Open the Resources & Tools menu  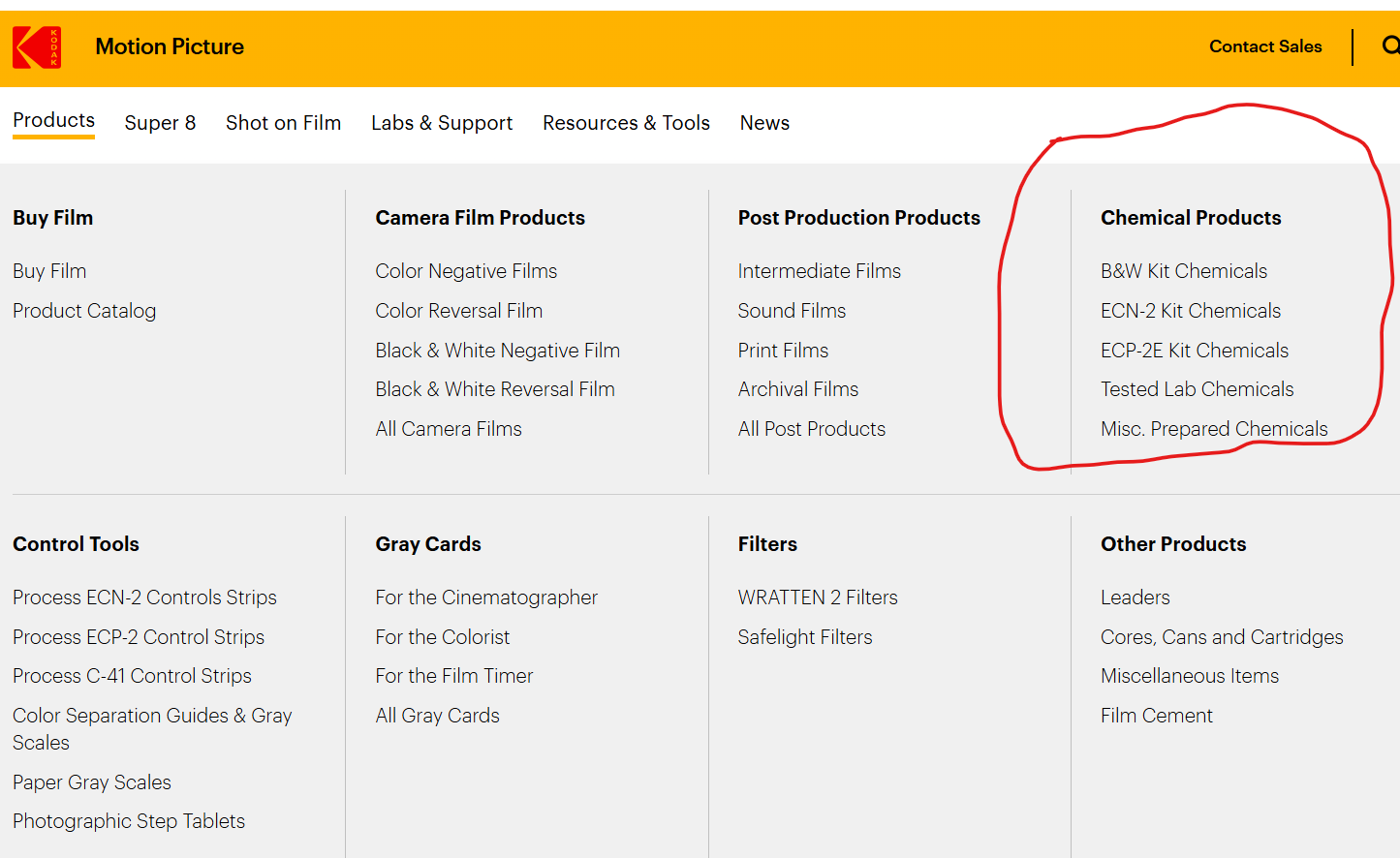(x=626, y=123)
